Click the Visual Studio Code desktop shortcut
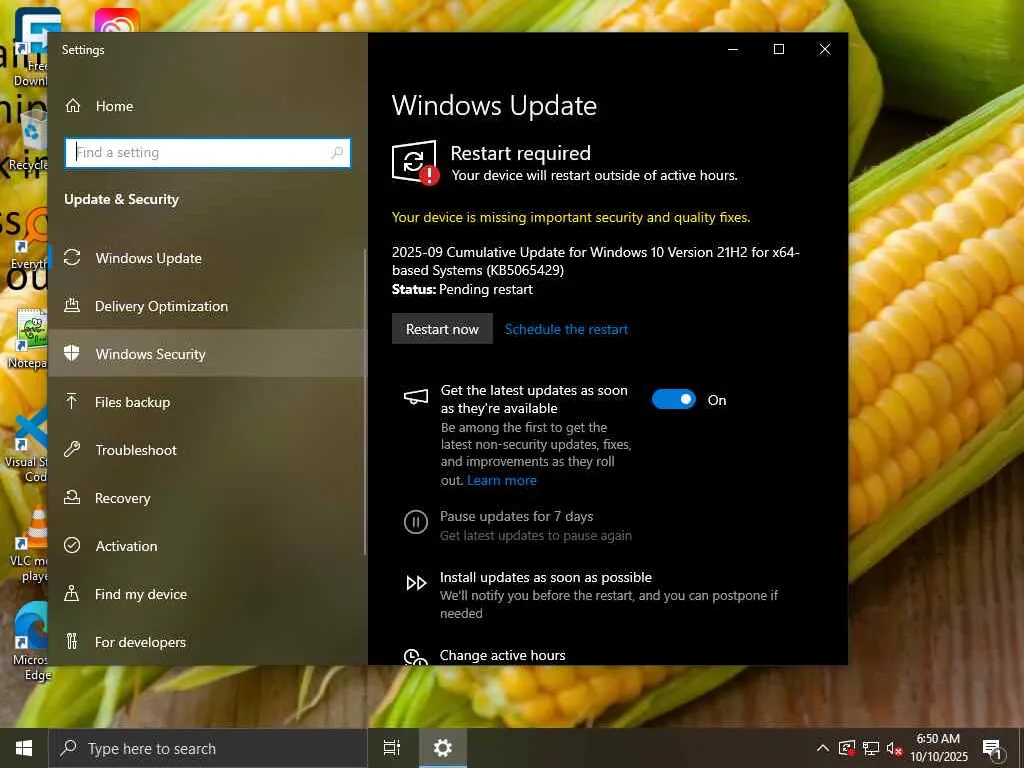 pos(29,445)
